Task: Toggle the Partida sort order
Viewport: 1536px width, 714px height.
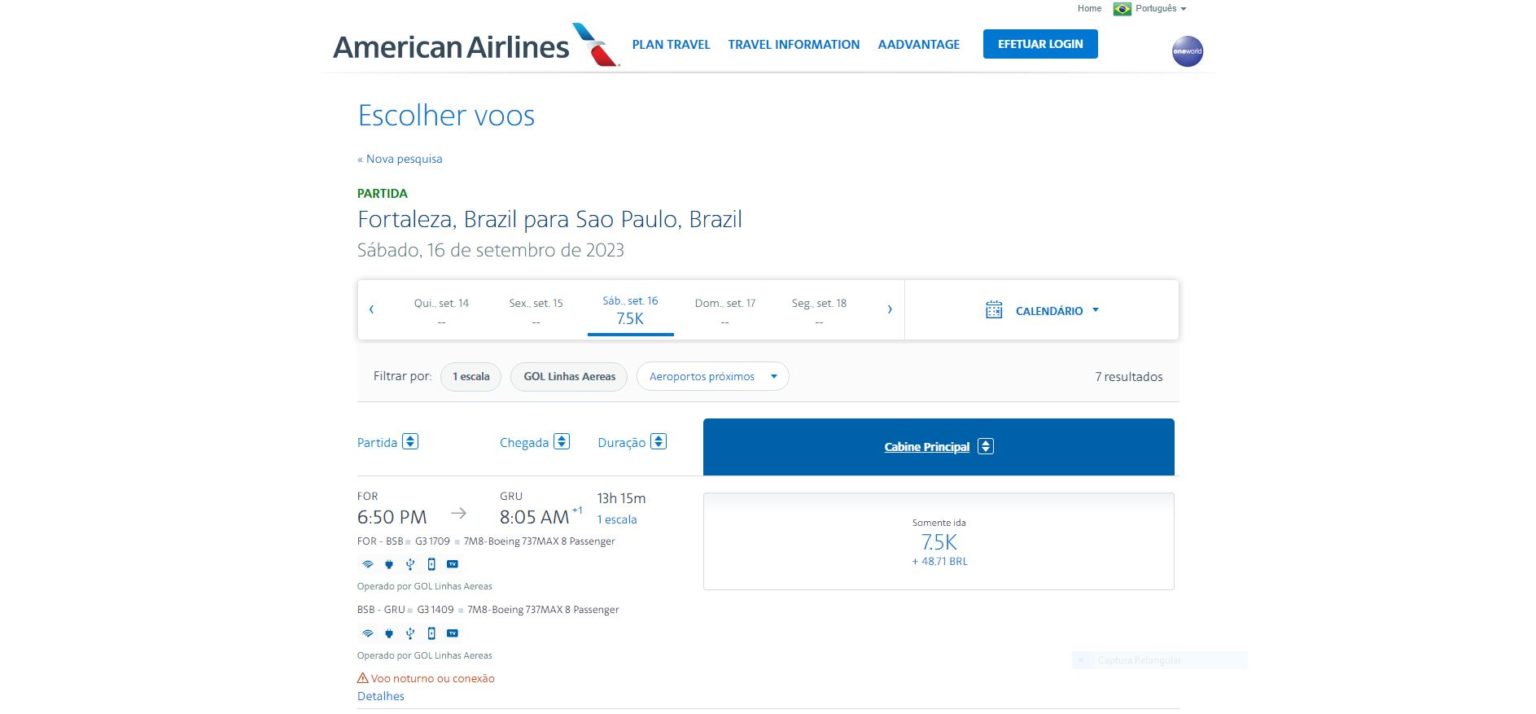Action: (411, 441)
